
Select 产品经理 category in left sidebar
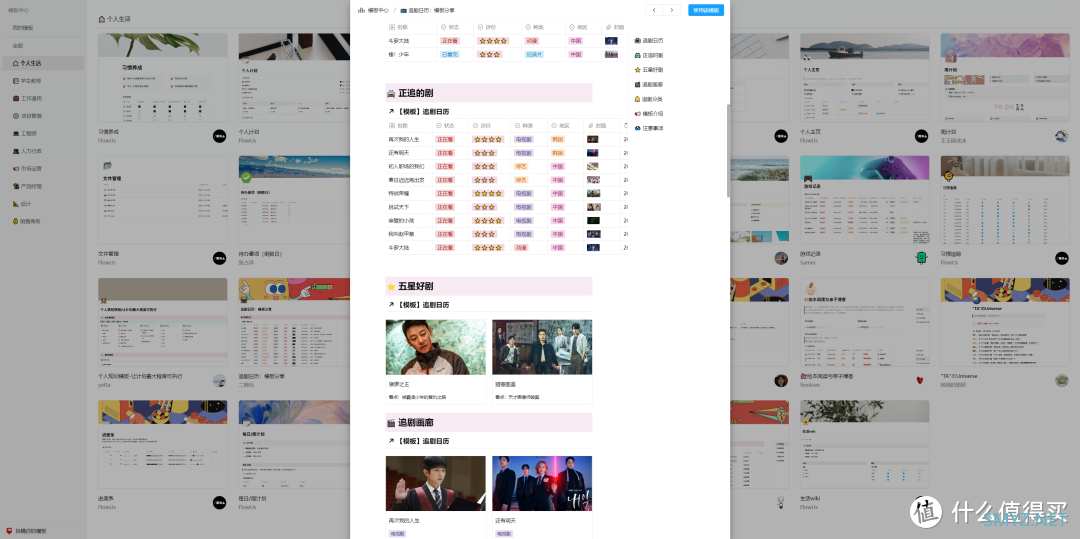42,186
